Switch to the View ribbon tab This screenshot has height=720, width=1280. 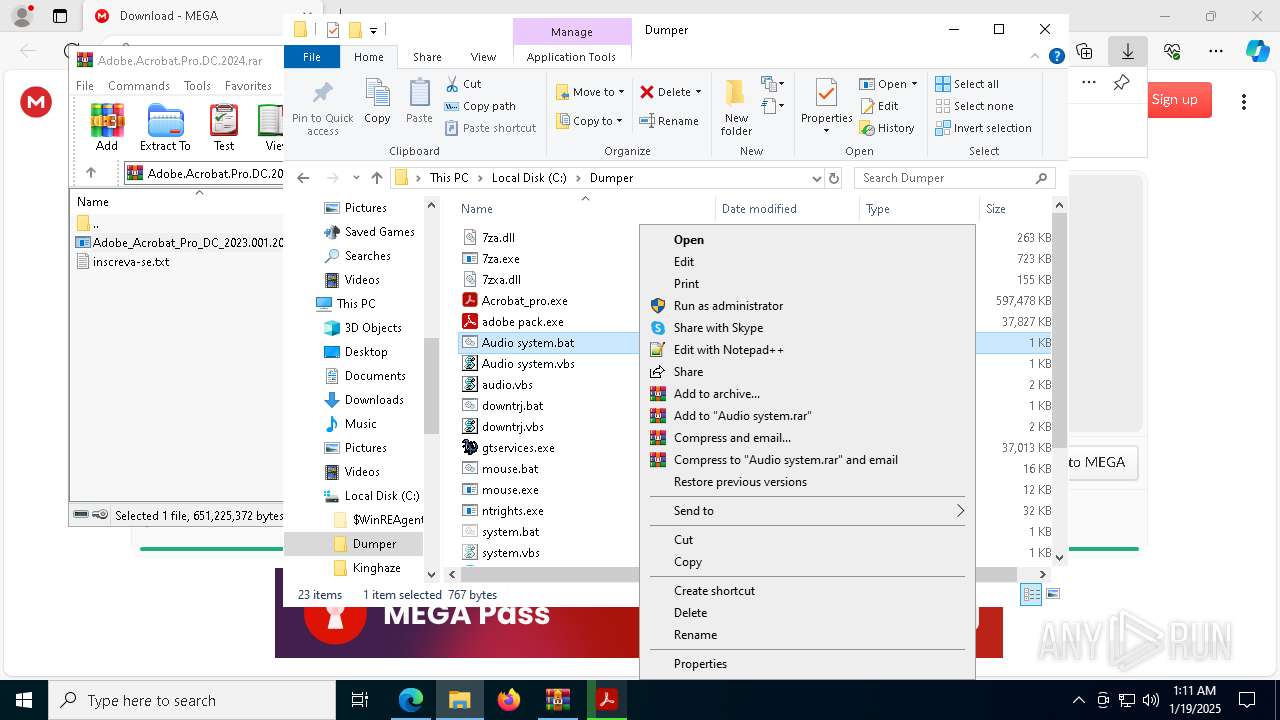pos(483,57)
